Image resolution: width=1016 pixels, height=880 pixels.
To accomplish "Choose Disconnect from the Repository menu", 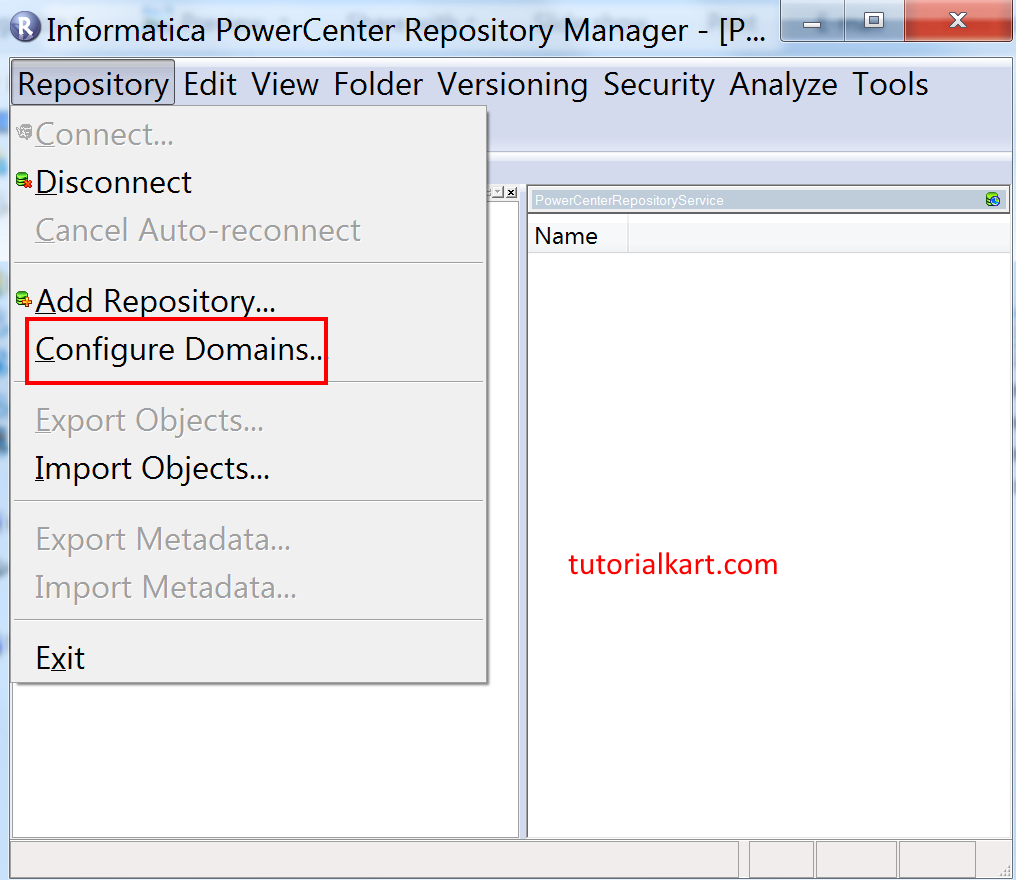I will (x=249, y=182).
